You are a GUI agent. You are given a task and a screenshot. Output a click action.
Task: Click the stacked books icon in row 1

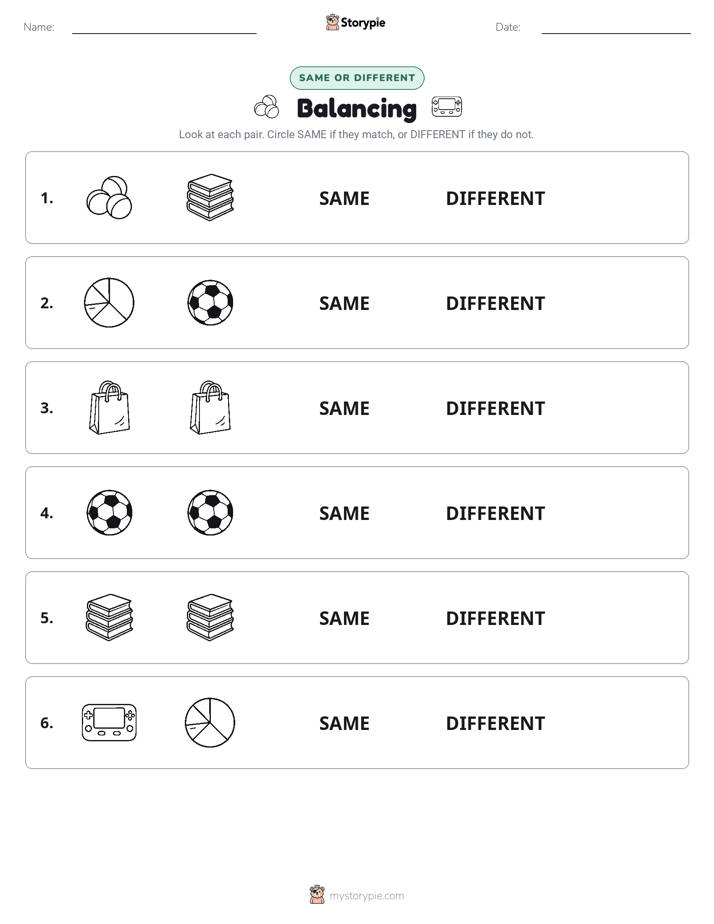pos(210,197)
